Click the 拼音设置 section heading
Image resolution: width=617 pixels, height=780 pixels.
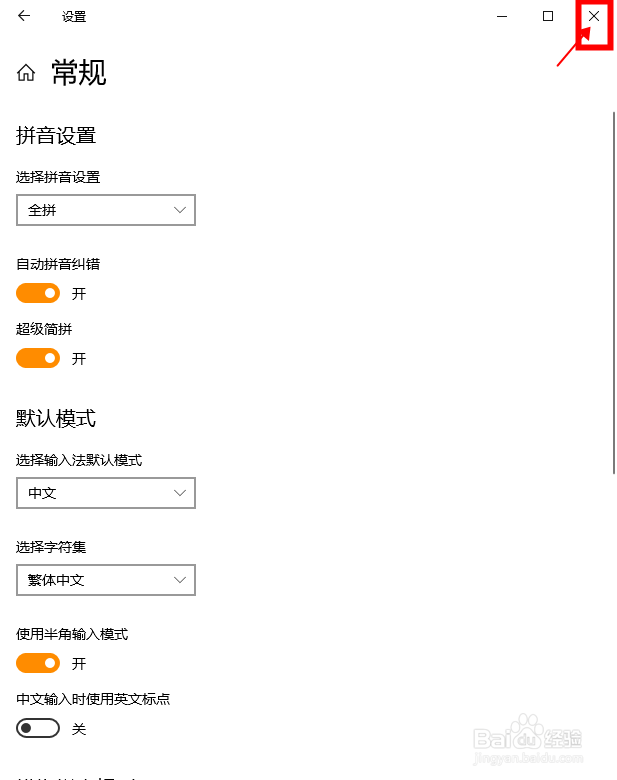(56, 135)
